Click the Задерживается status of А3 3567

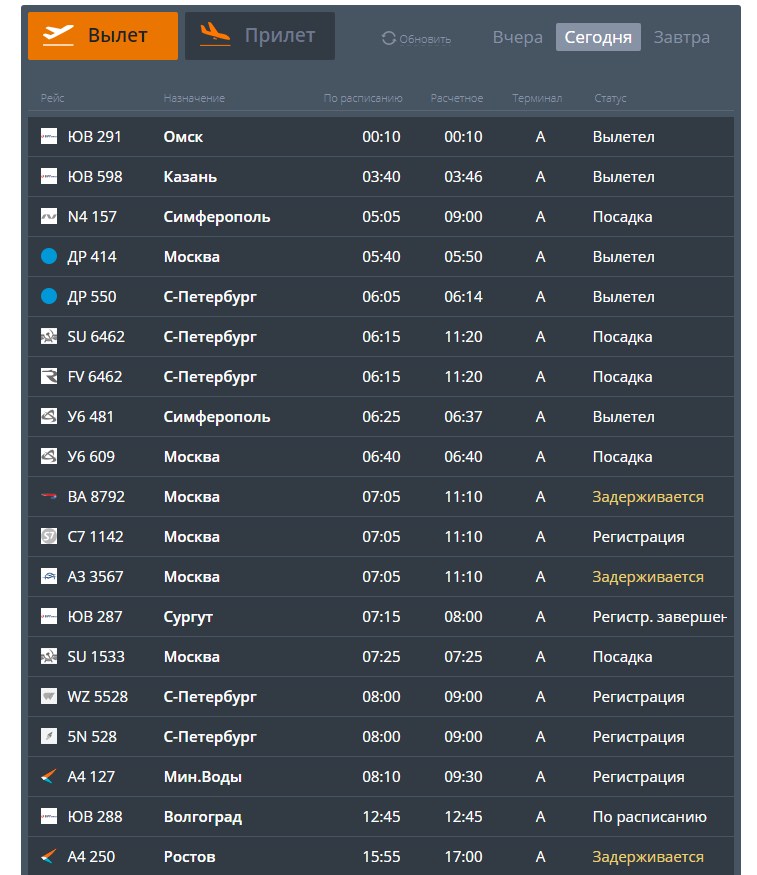coord(648,576)
